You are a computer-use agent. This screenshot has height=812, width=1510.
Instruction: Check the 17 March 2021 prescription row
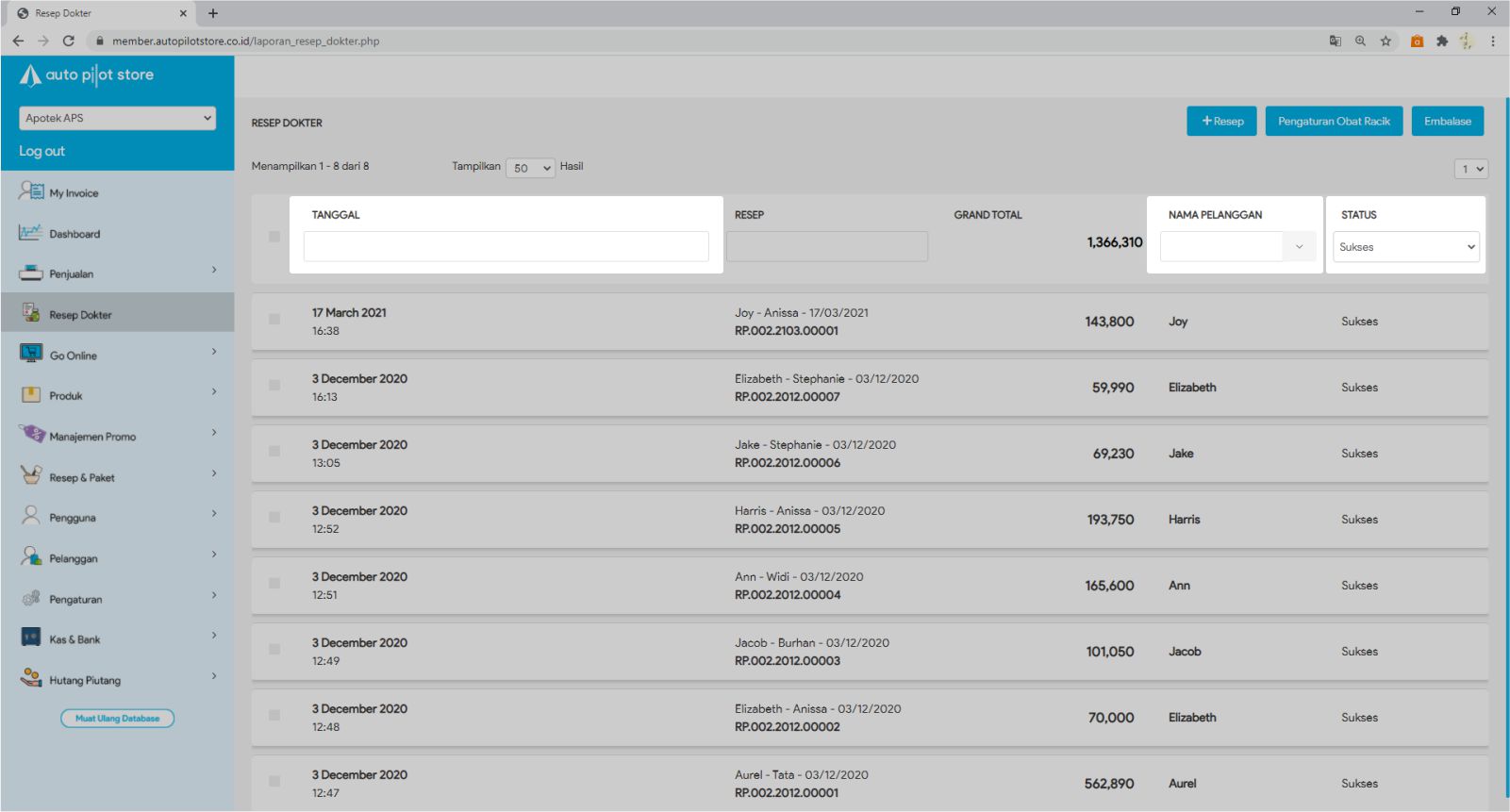(x=274, y=320)
